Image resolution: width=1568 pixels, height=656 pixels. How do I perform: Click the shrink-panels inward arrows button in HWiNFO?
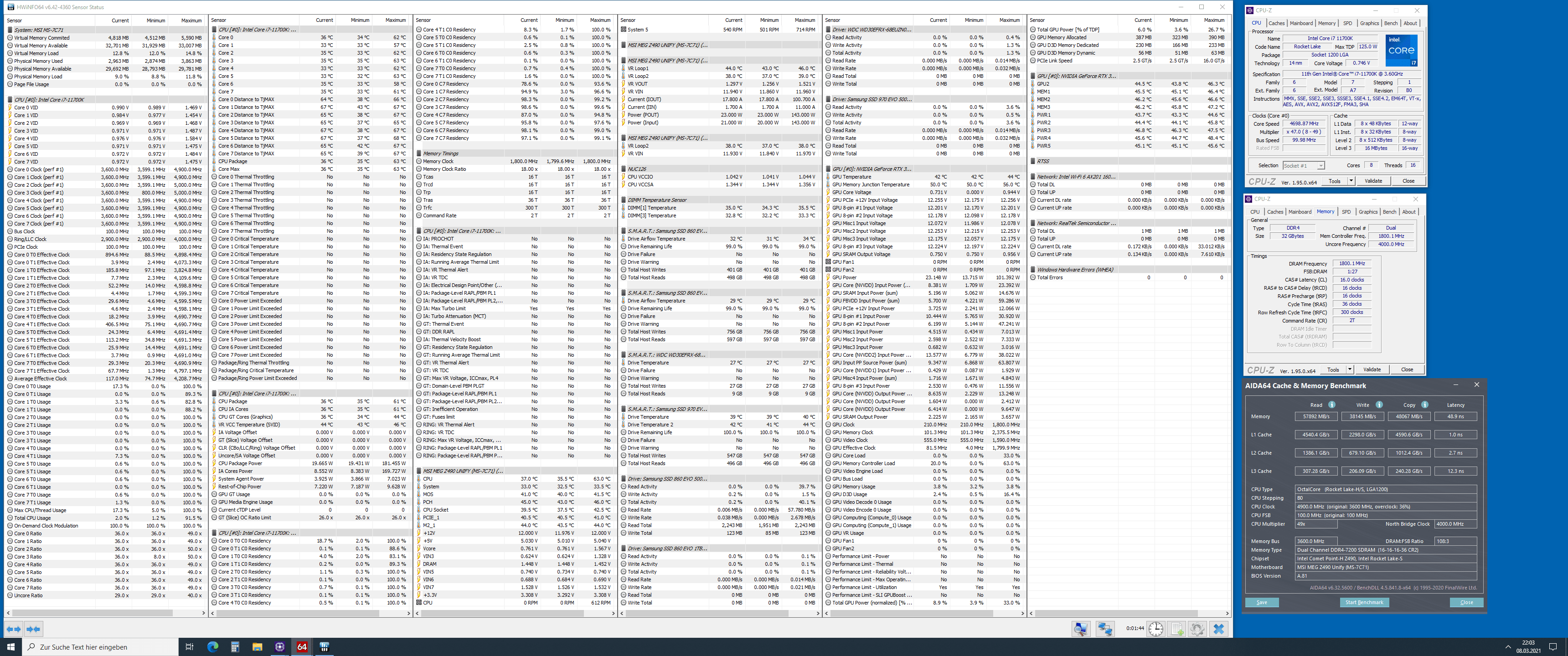pos(33,629)
